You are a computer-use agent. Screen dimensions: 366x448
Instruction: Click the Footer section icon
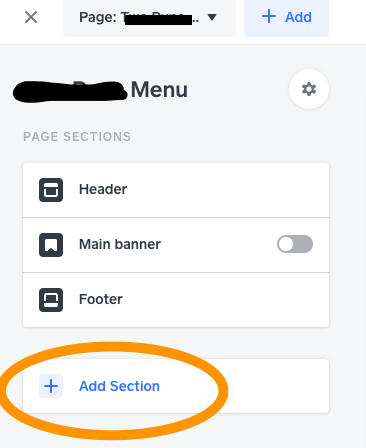point(51,300)
